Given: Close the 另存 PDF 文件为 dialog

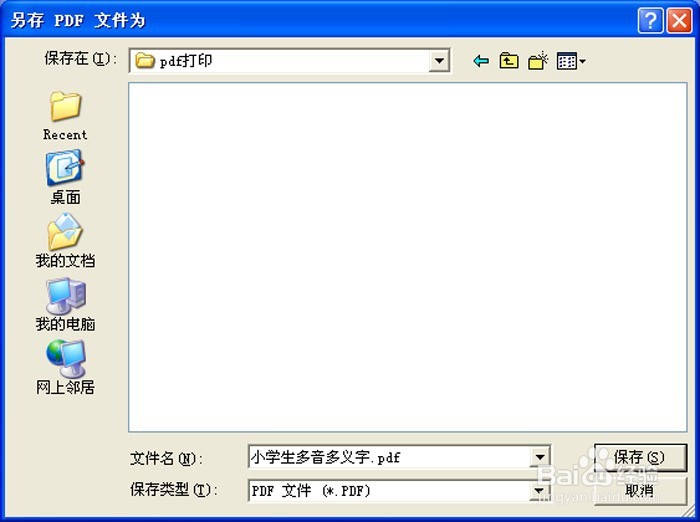Looking at the screenshot, I should [x=679, y=21].
